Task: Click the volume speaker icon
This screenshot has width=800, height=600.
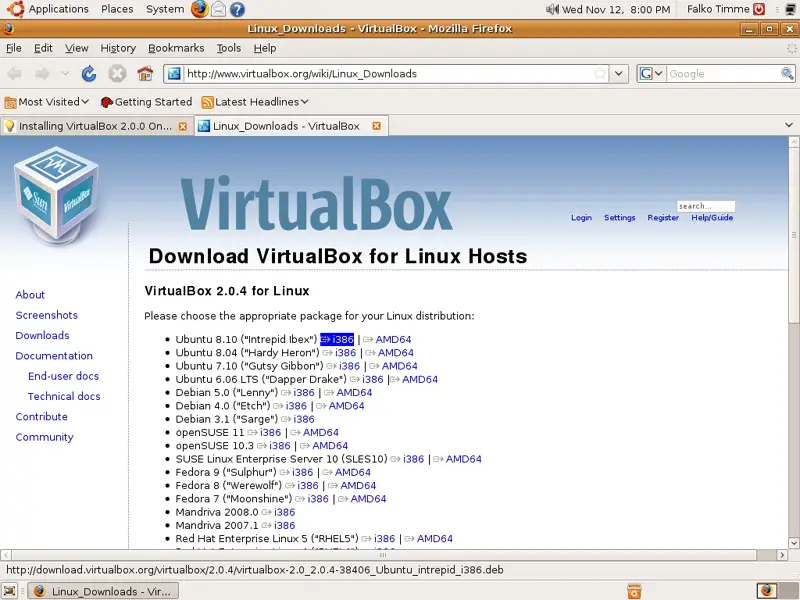Action: [552, 9]
